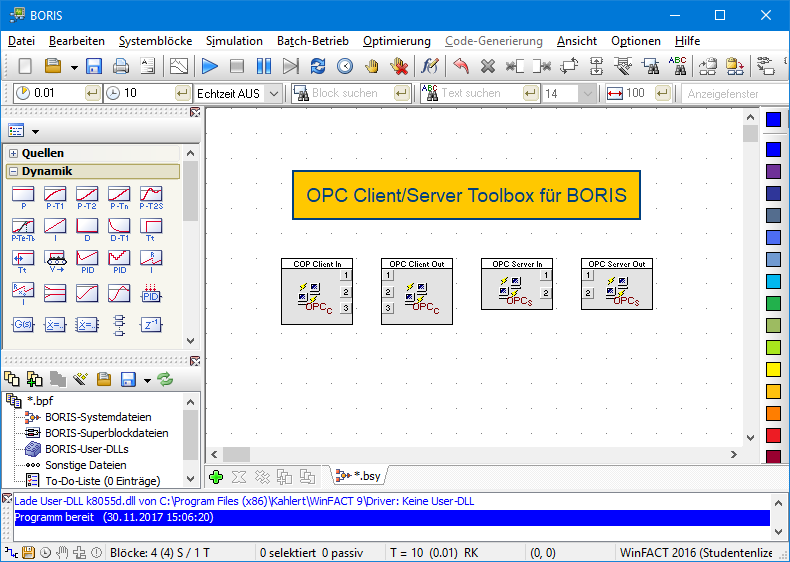Click the single step simulation button
The width and height of the screenshot is (790, 562).
click(x=291, y=66)
